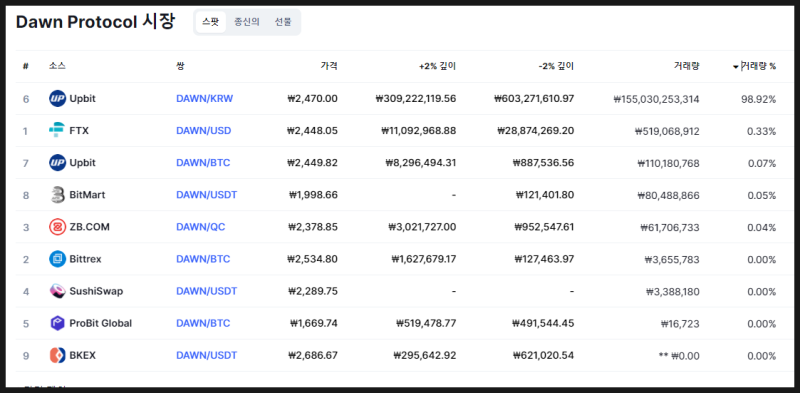Click the ProBit Global logo icon

click(58, 324)
